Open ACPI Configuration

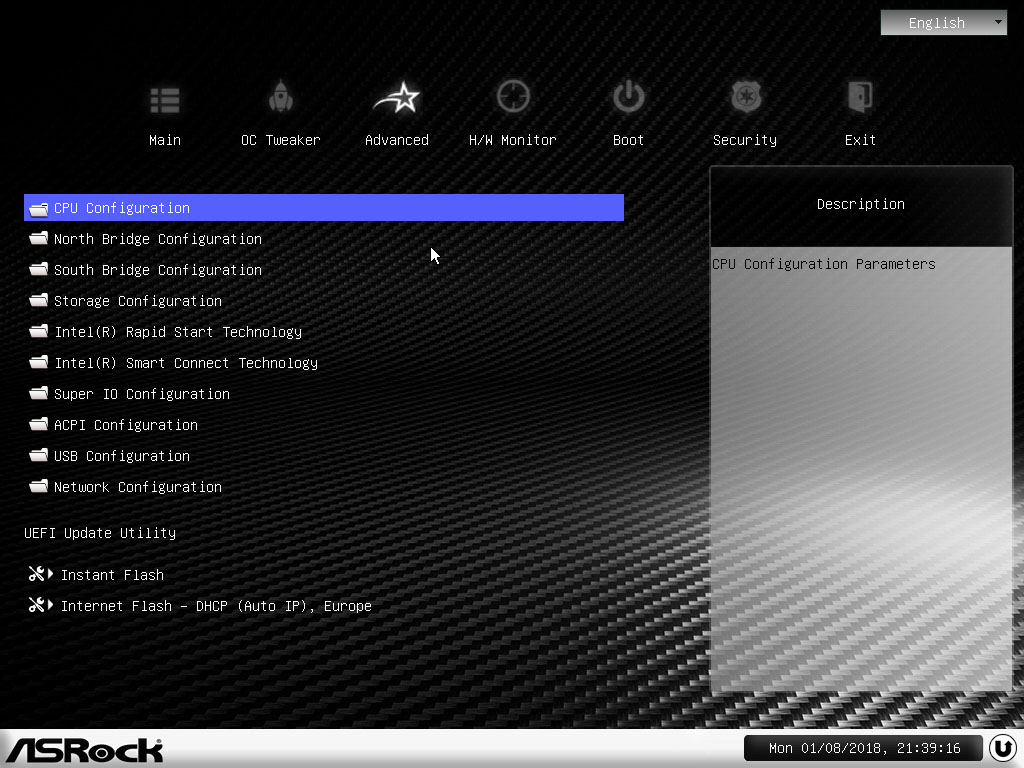click(125, 425)
